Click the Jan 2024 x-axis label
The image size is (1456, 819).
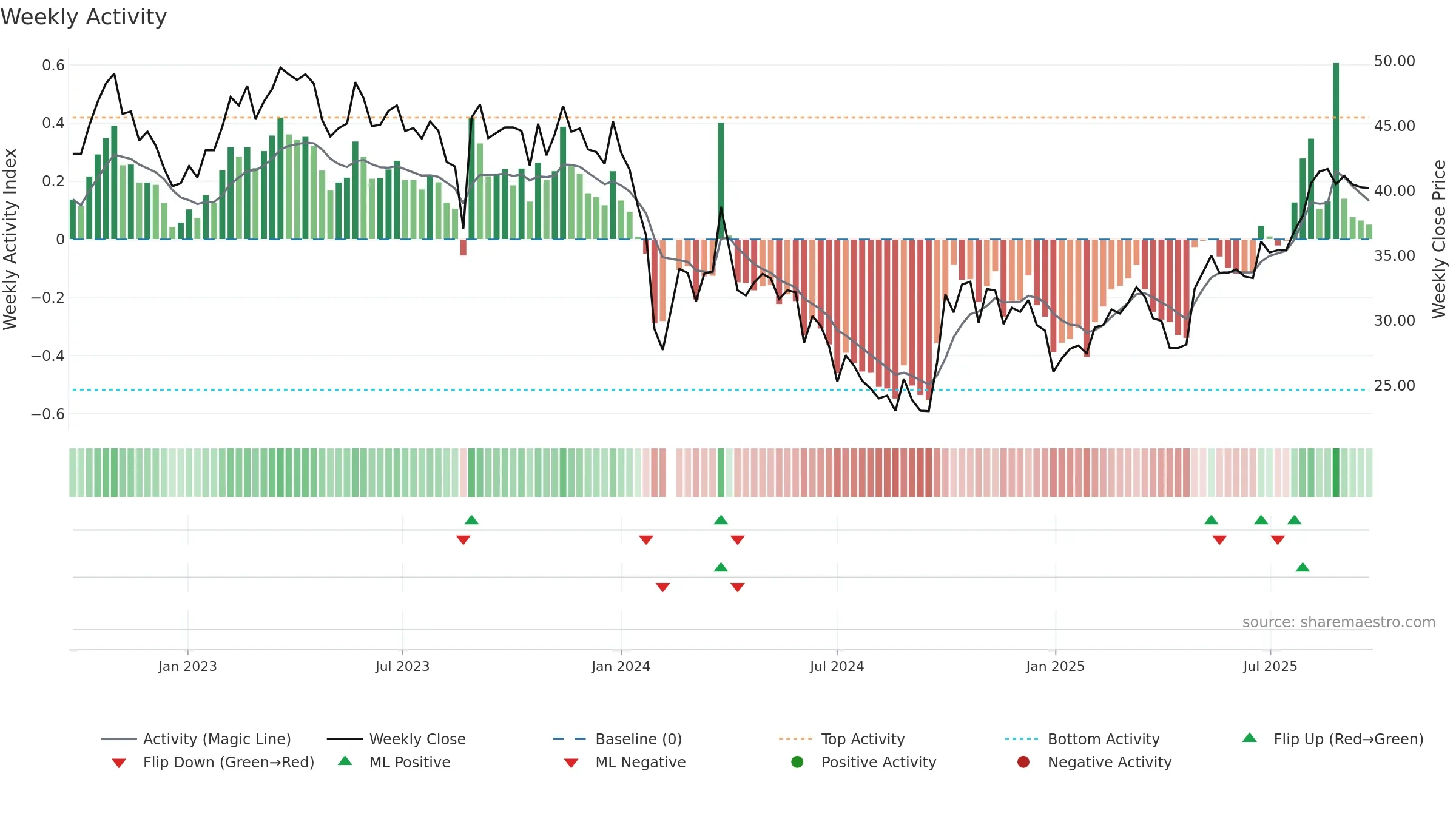pyautogui.click(x=621, y=666)
